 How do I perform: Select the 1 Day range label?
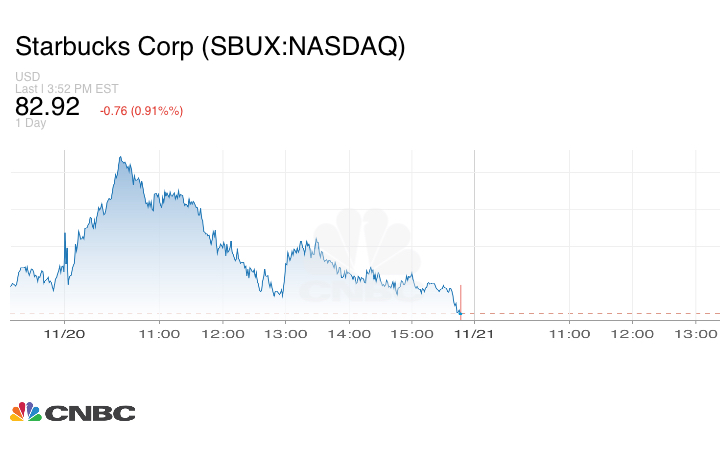30,123
